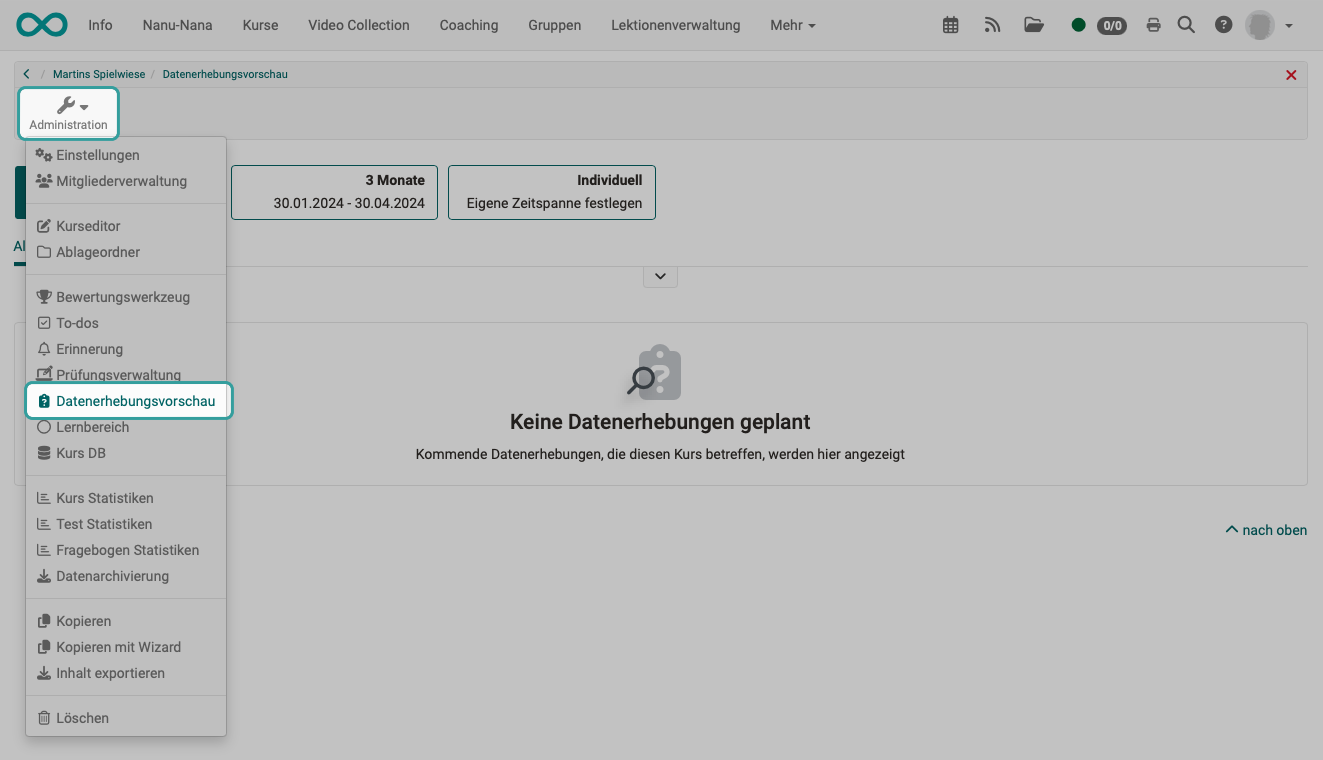This screenshot has width=1323, height=760.
Task: Open the Mehr dropdown in the navigation
Action: (792, 25)
